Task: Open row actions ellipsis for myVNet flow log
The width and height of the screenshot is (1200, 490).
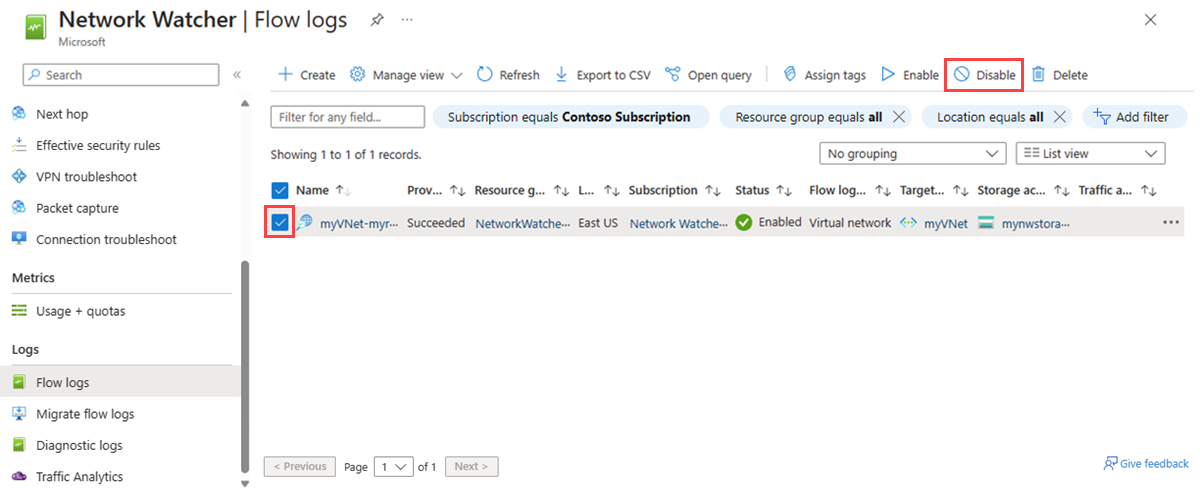Action: pos(1171,223)
